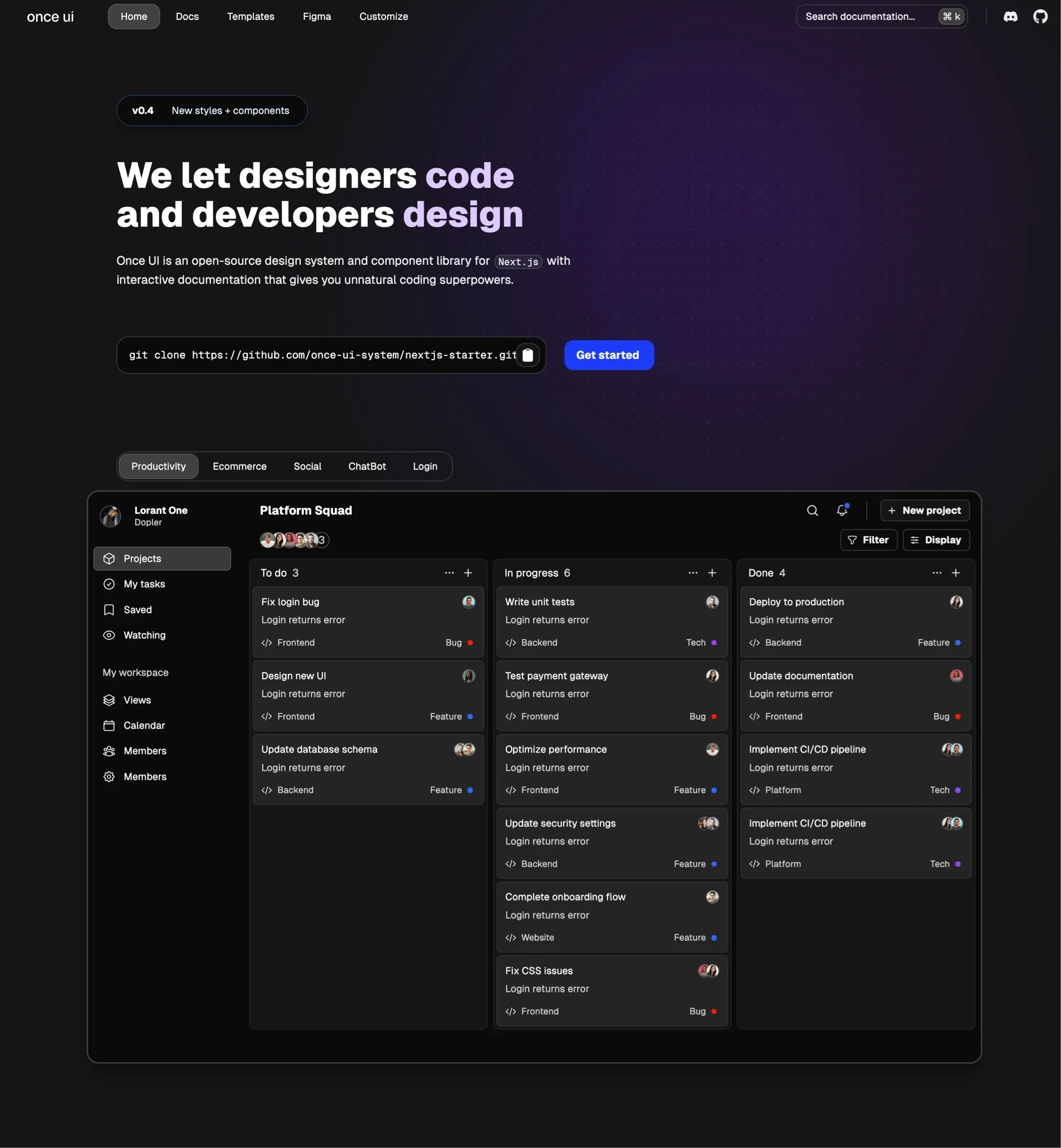
Task: Copy the git clone command
Action: pos(527,355)
